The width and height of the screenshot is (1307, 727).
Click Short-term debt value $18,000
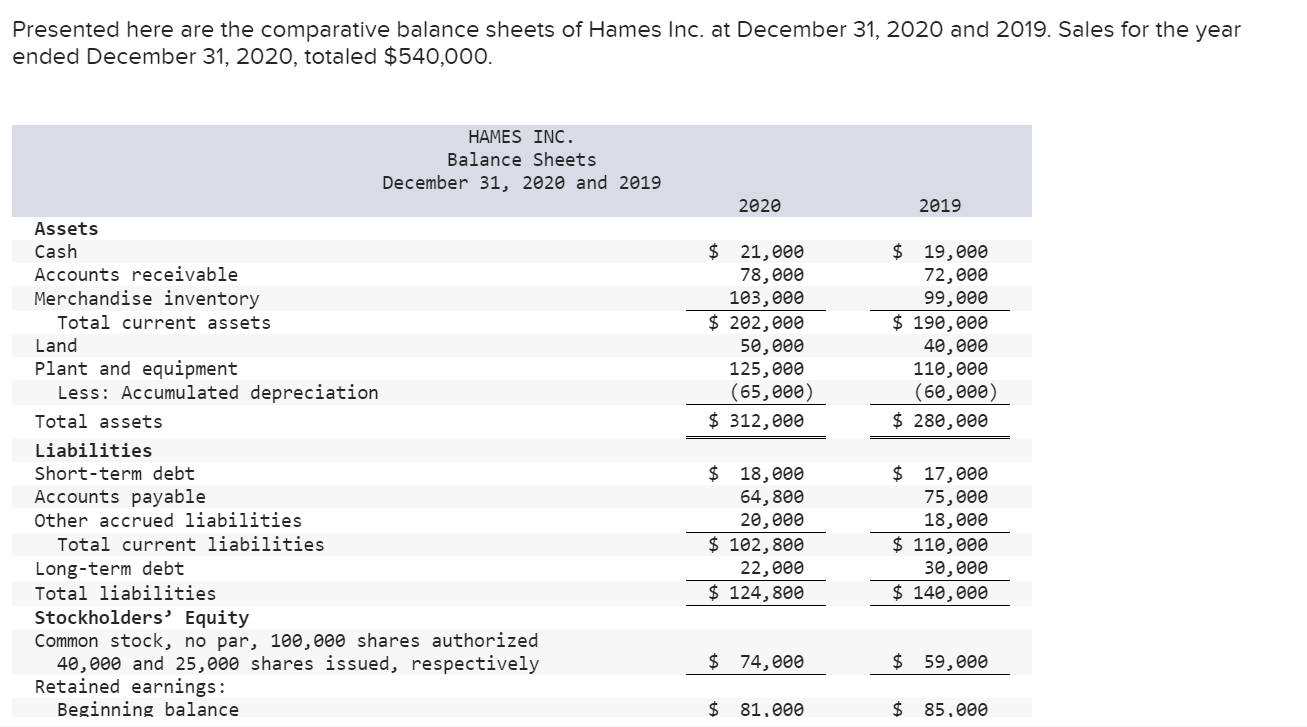coord(756,474)
